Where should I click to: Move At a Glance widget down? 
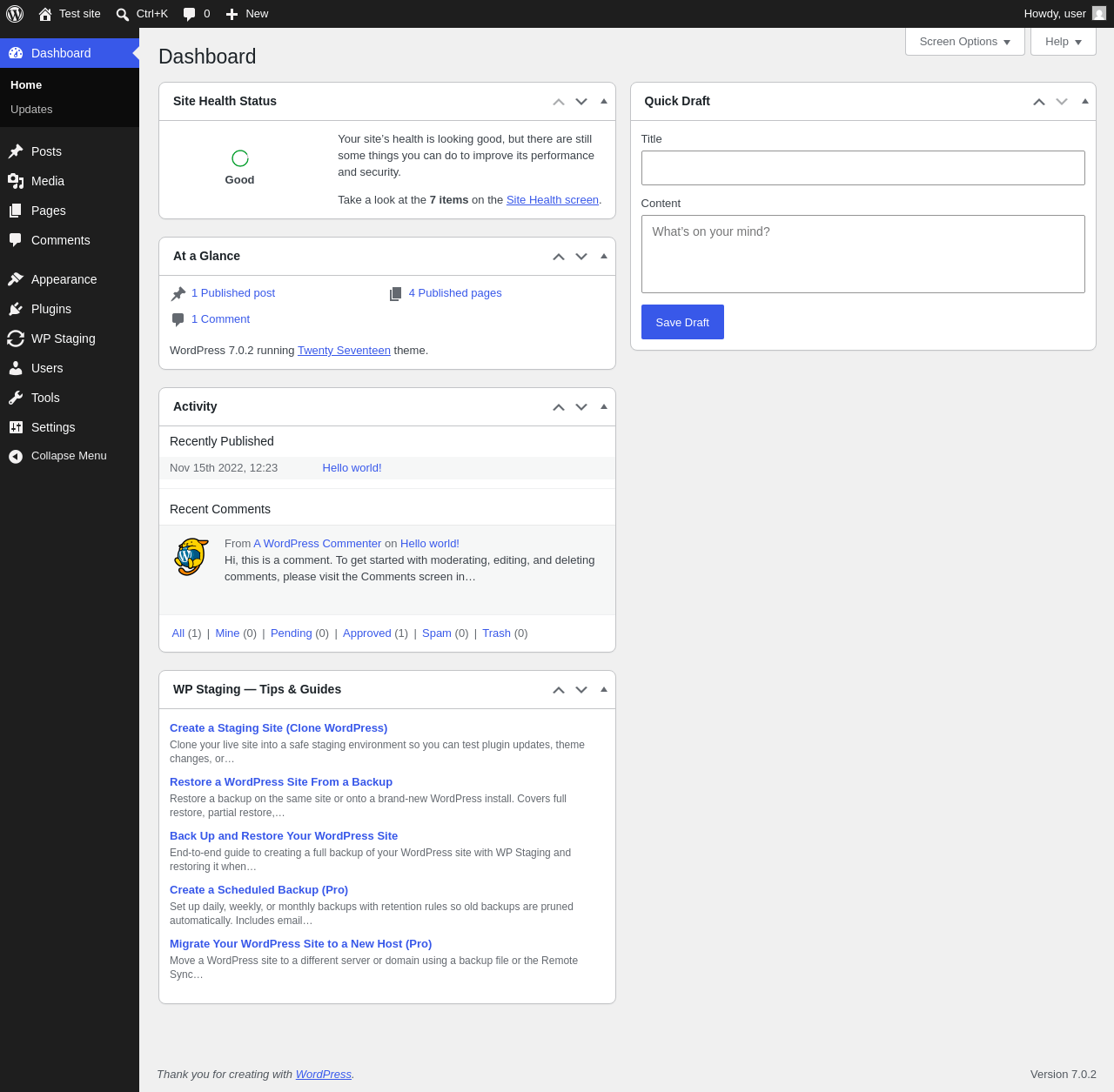tap(581, 257)
